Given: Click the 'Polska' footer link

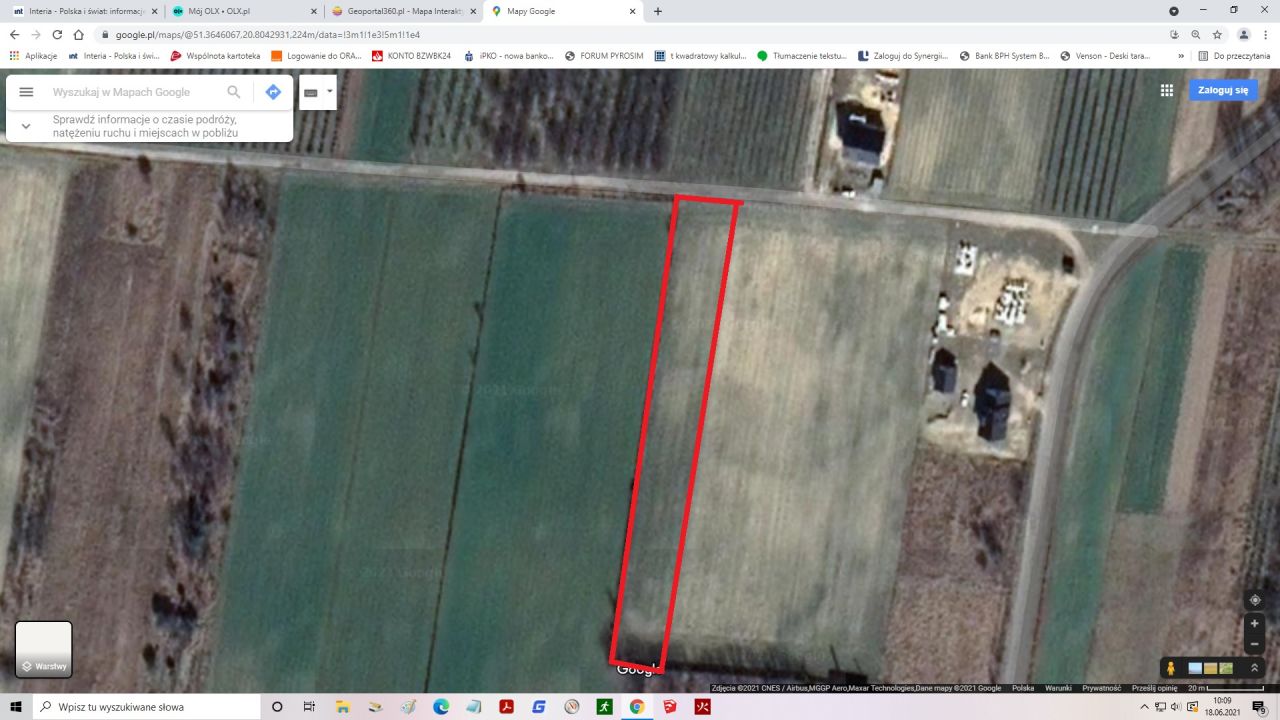Looking at the screenshot, I should pyautogui.click(x=1023, y=688).
